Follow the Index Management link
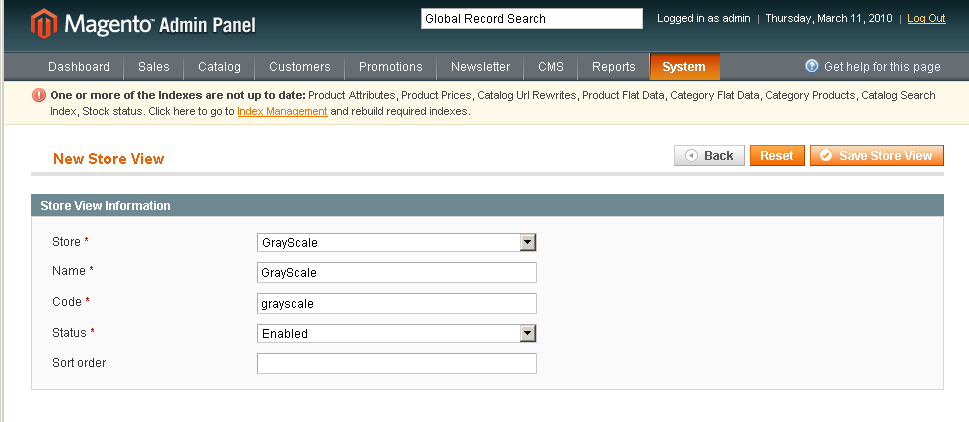 coord(282,112)
